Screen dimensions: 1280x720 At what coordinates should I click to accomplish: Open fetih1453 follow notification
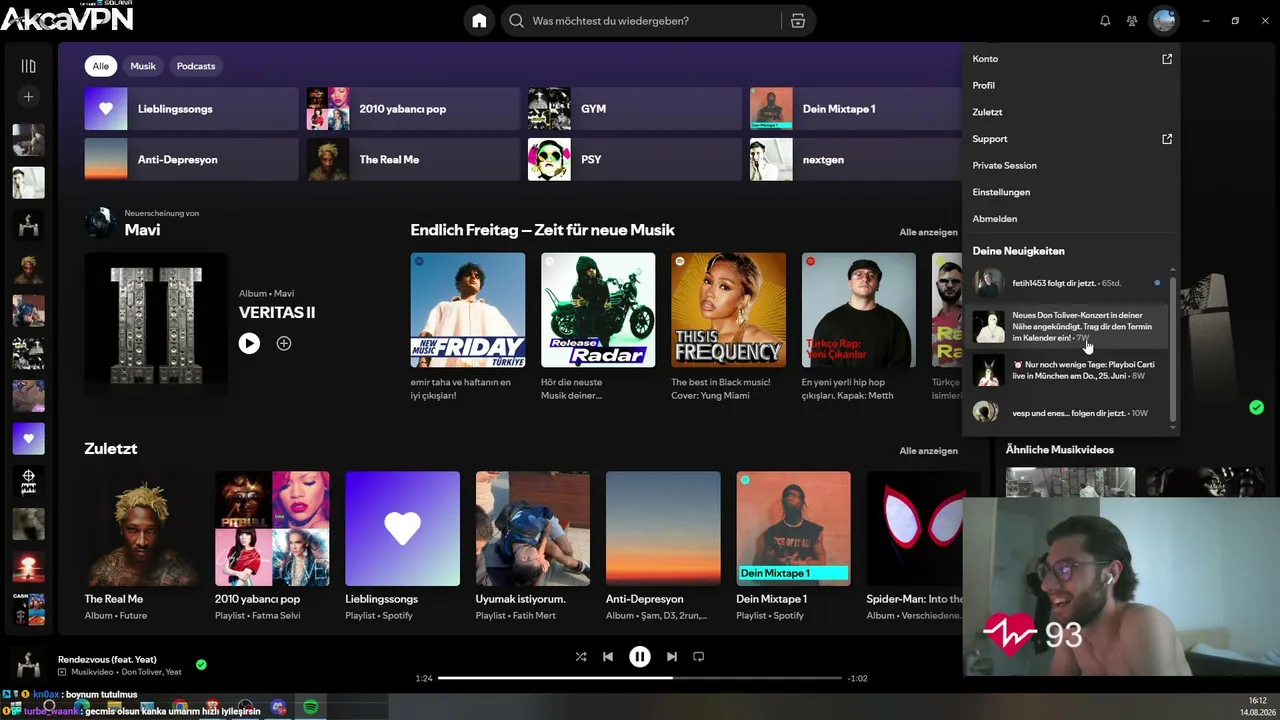pyautogui.click(x=1066, y=284)
